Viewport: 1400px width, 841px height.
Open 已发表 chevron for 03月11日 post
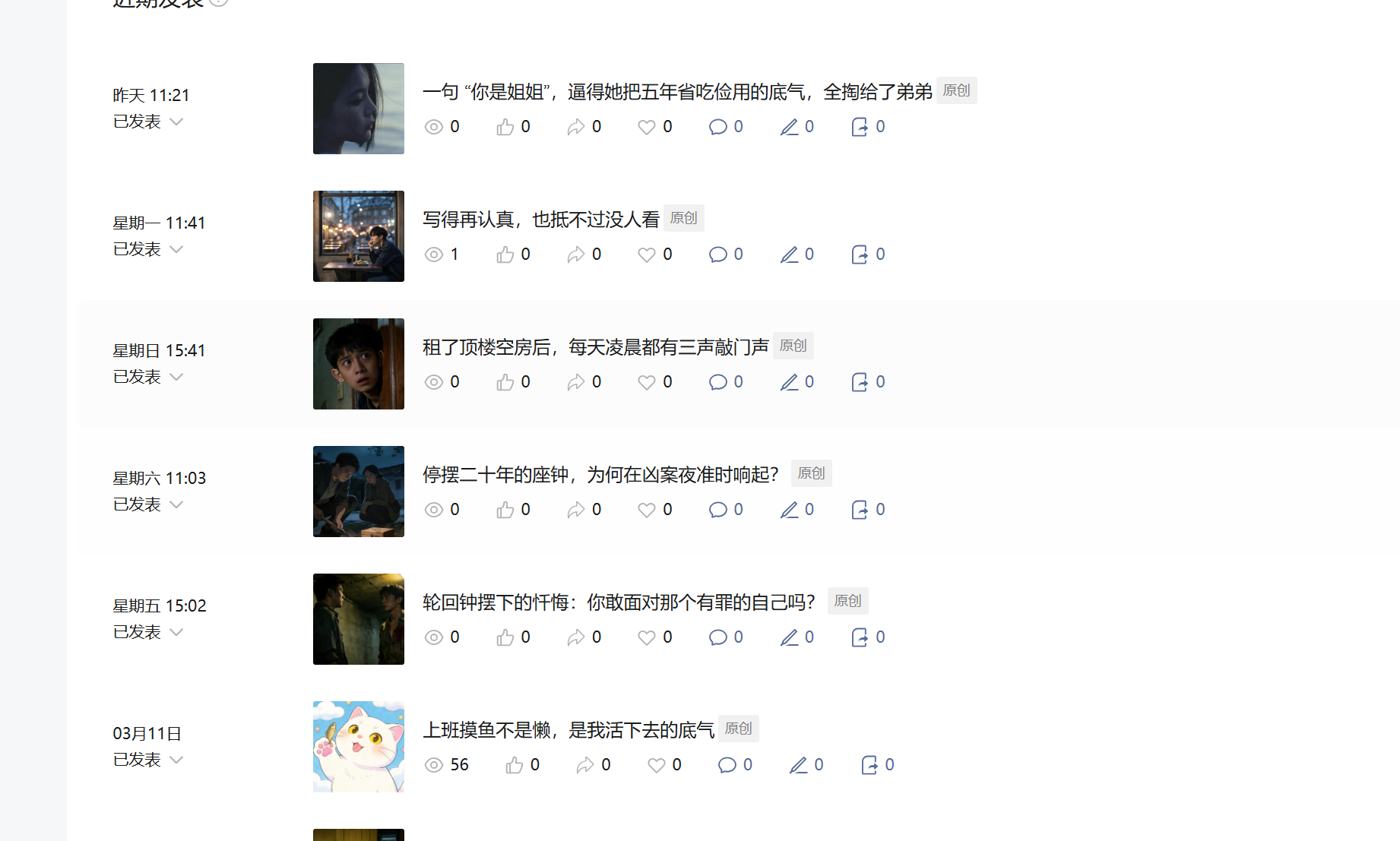(x=176, y=760)
